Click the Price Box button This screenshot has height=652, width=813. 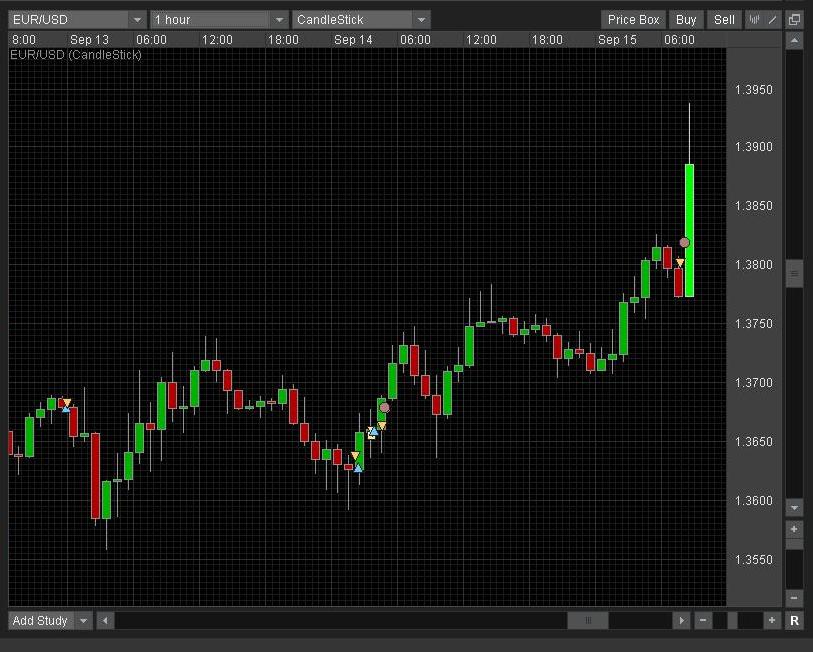[634, 20]
